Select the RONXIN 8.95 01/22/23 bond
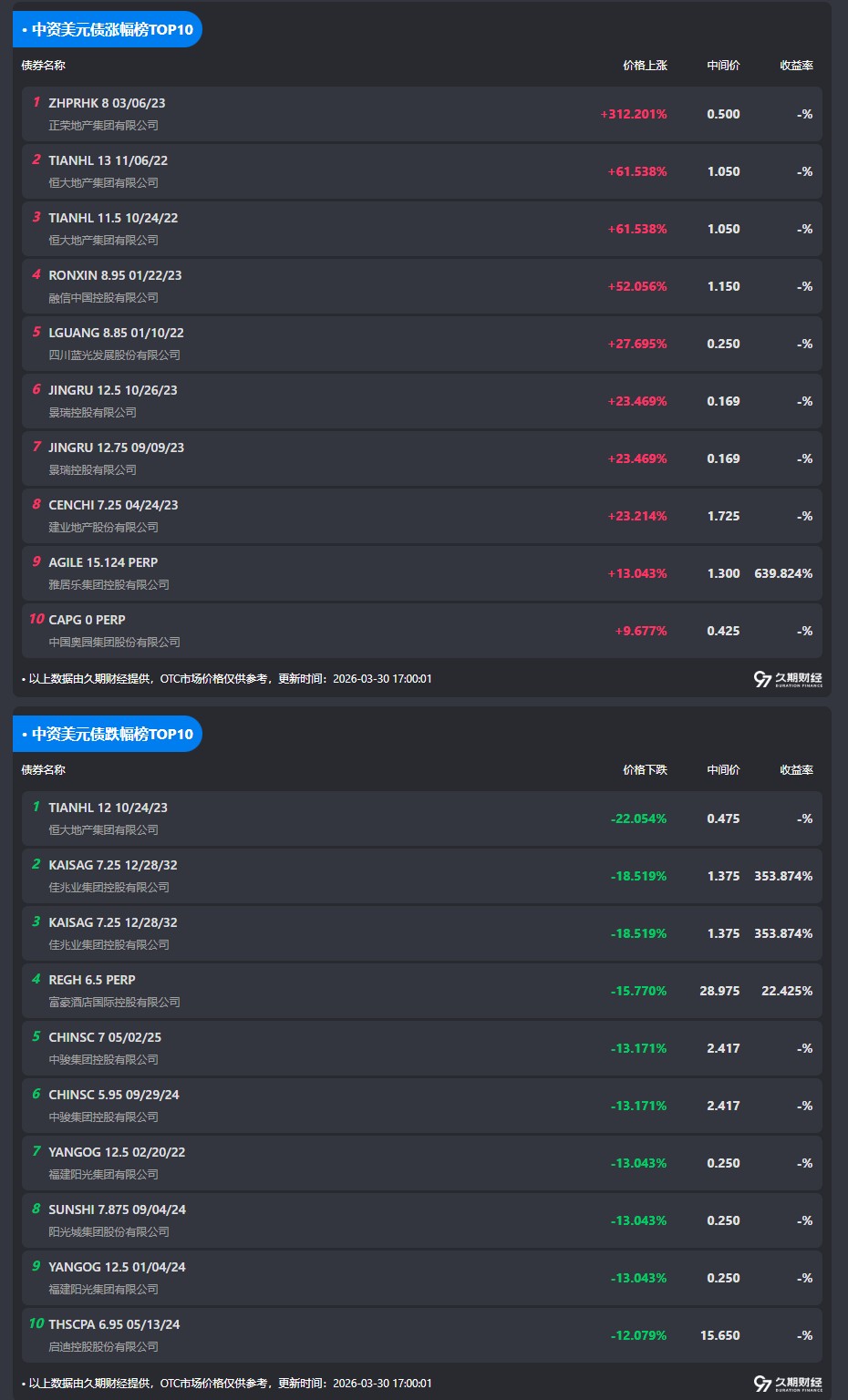Image resolution: width=848 pixels, height=1400 pixels. [115, 275]
